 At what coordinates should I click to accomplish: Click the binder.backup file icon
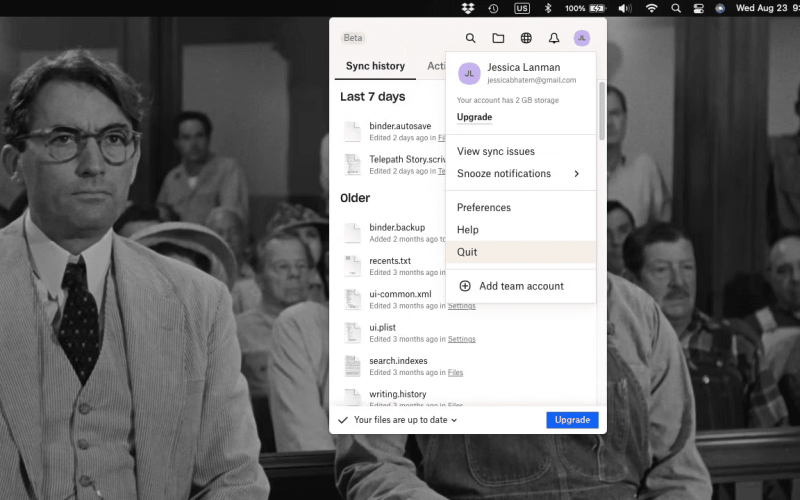[x=352, y=233]
